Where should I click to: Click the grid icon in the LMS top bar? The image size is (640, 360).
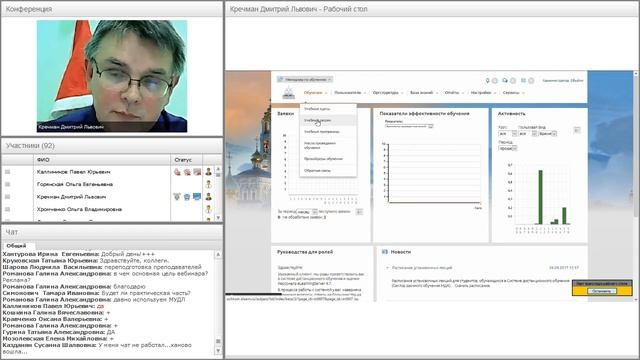point(523,81)
